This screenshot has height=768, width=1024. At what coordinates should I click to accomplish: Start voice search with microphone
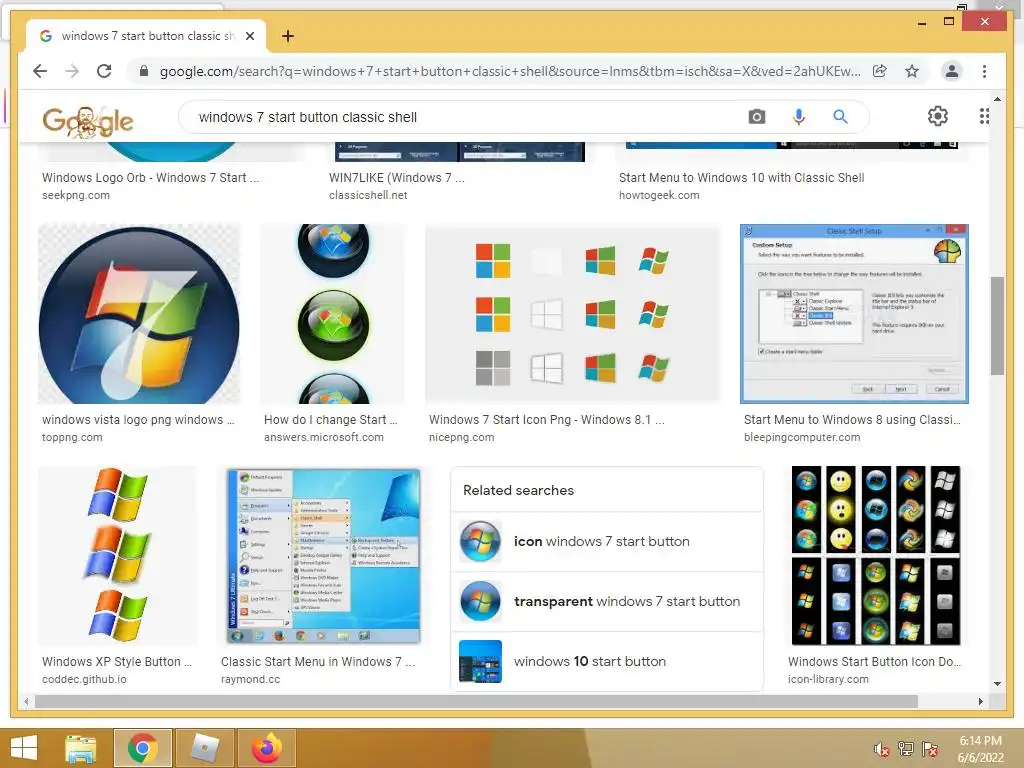[798, 117]
